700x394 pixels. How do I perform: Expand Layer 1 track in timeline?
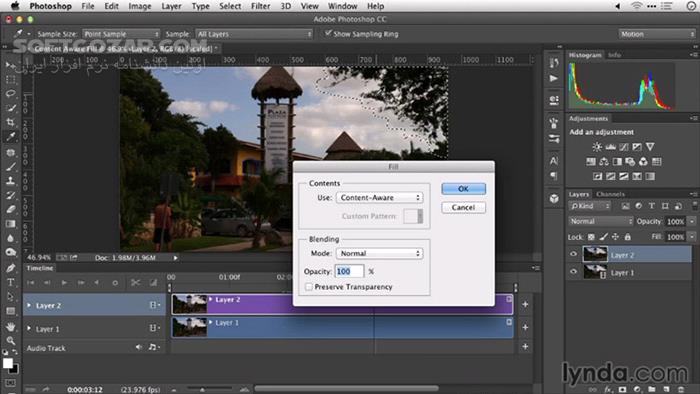pos(29,328)
